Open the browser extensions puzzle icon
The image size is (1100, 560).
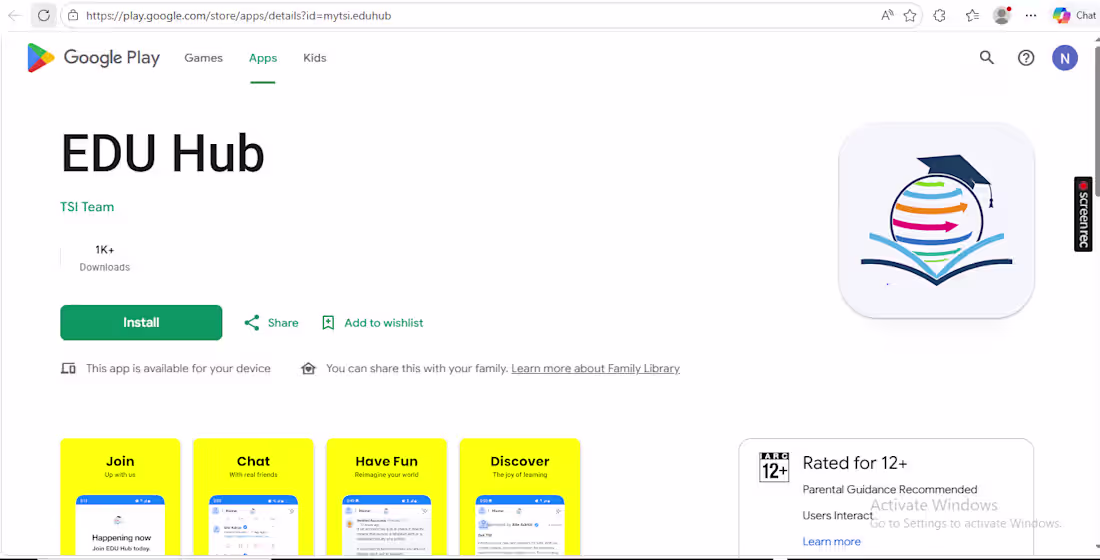tap(939, 15)
